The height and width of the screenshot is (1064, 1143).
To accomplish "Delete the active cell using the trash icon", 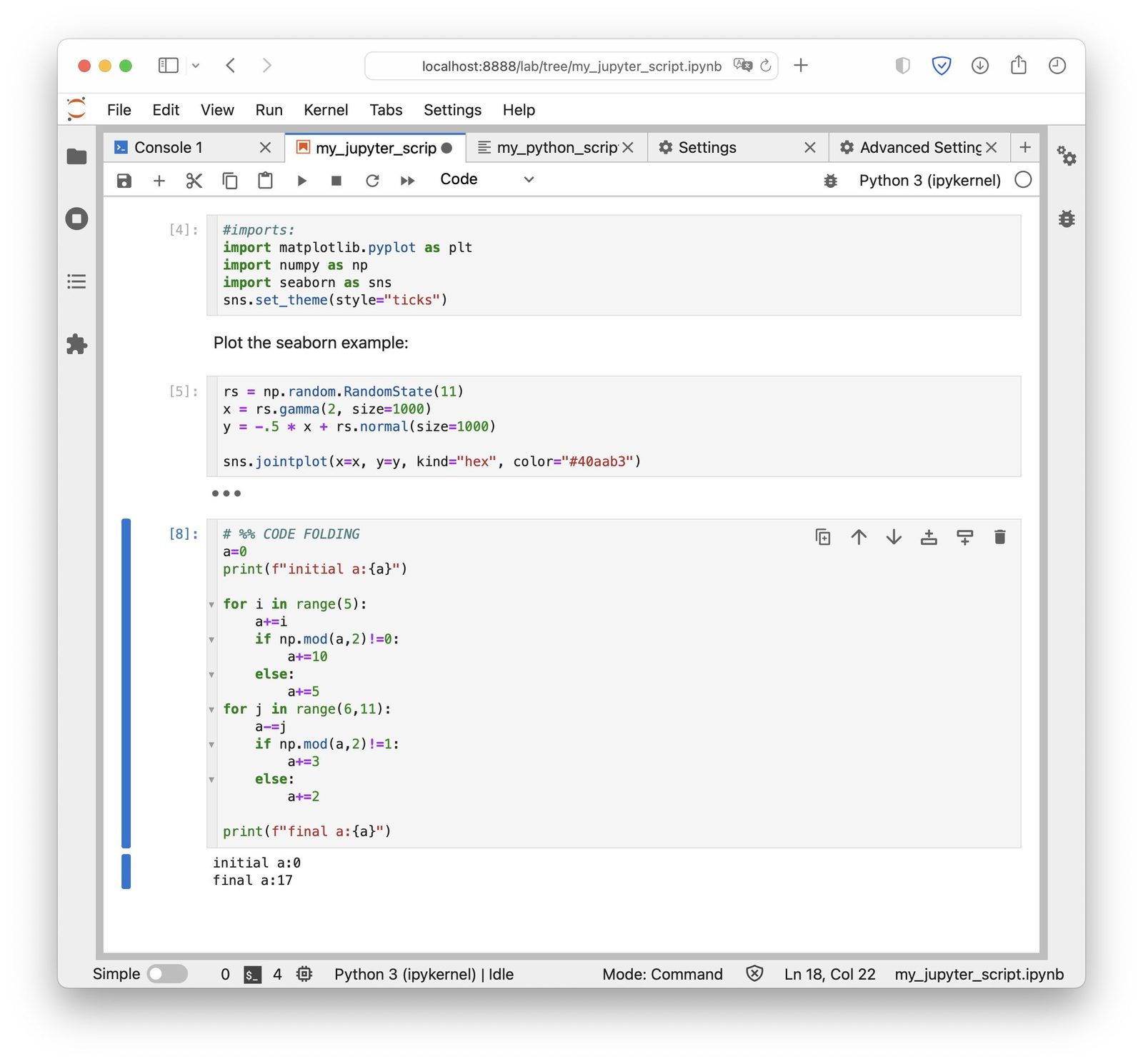I will 999,537.
